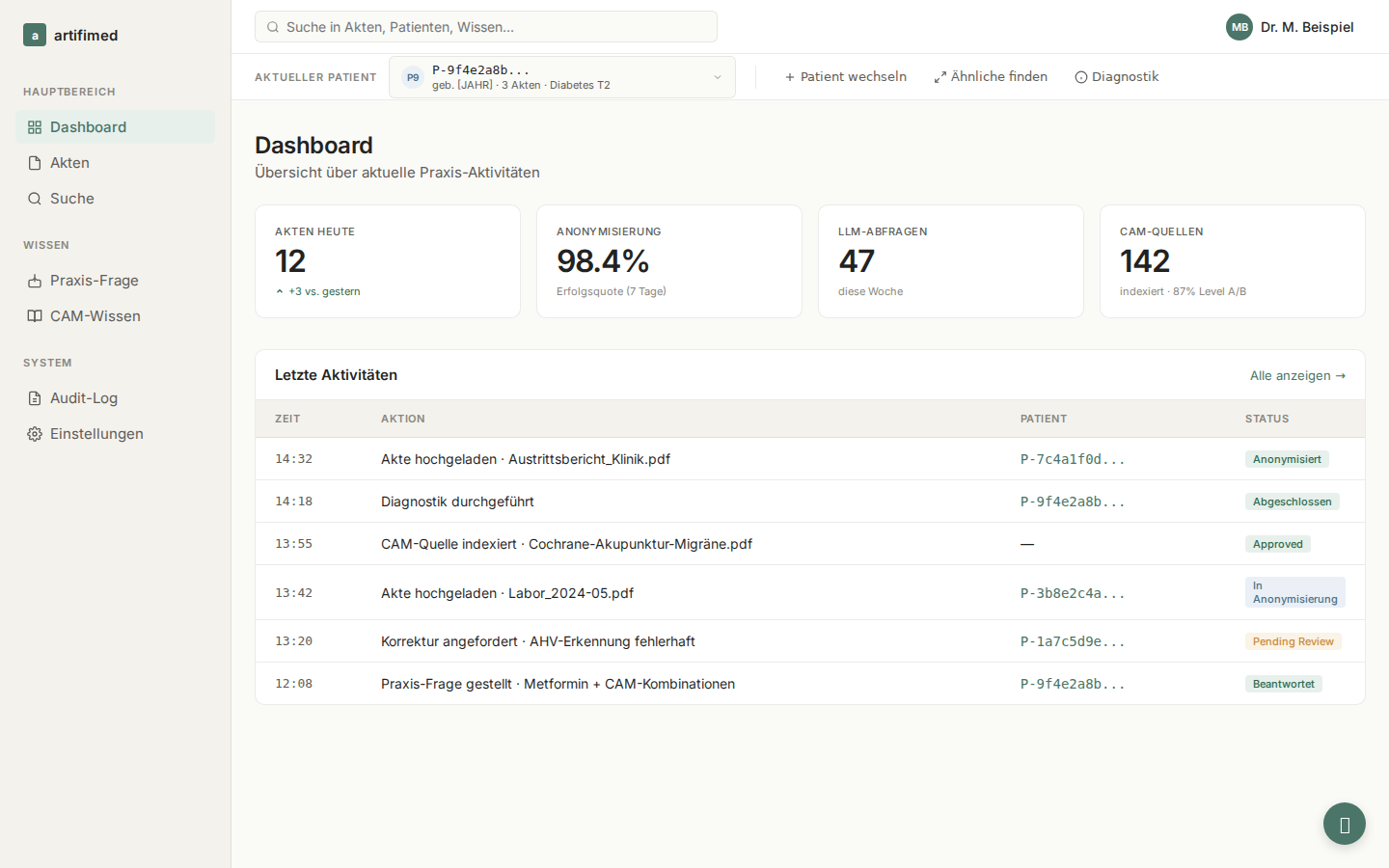Image resolution: width=1389 pixels, height=868 pixels.
Task: Click the Approved status badge
Action: tap(1277, 544)
